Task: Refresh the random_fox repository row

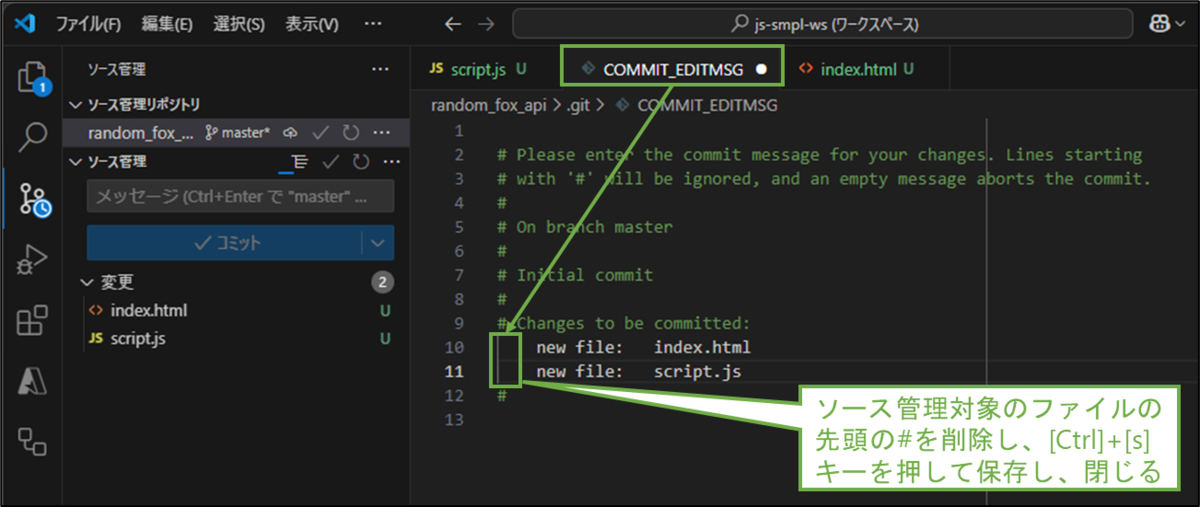Action: 351,132
